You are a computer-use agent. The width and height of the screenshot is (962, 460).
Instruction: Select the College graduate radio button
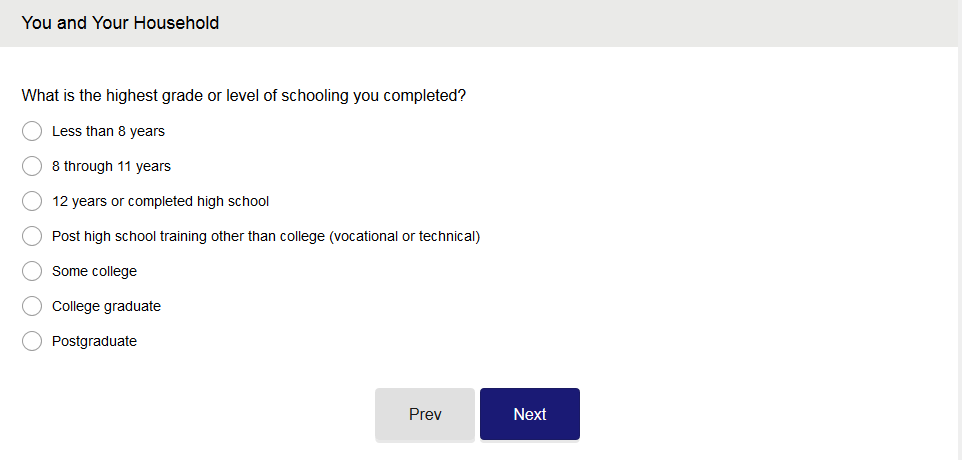32,306
